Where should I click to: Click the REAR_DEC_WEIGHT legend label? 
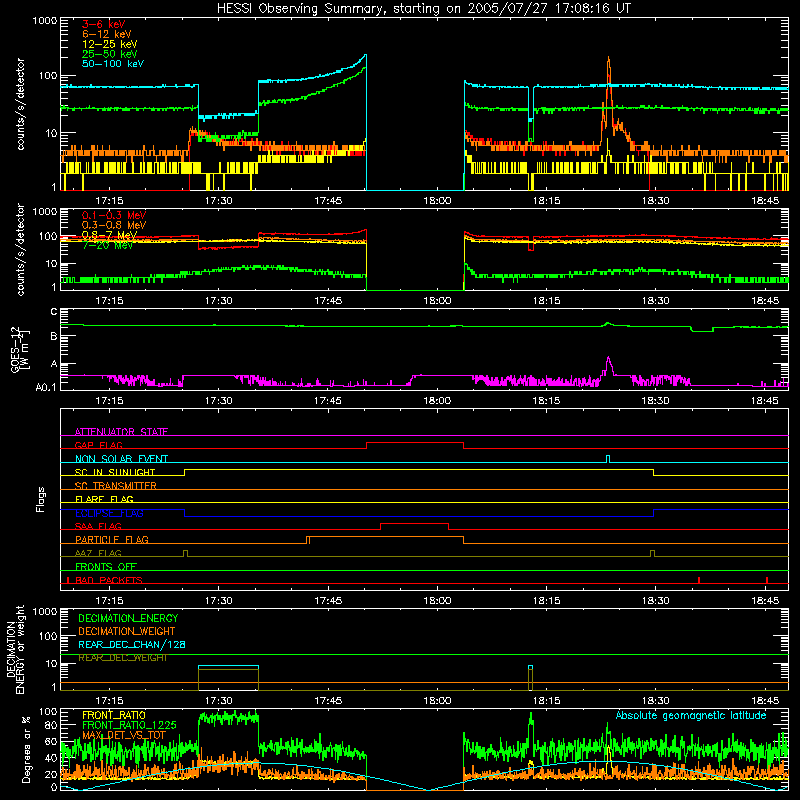(122, 658)
